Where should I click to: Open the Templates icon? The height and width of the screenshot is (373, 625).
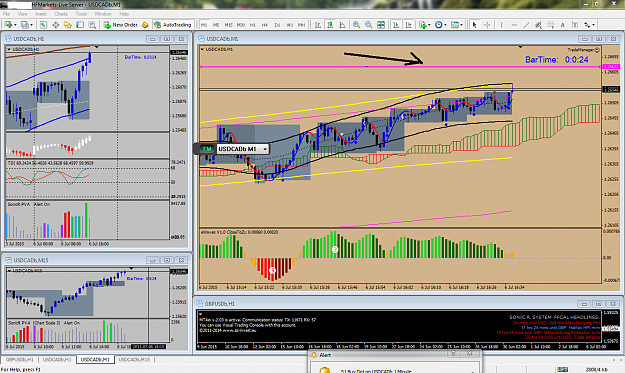[x=454, y=25]
